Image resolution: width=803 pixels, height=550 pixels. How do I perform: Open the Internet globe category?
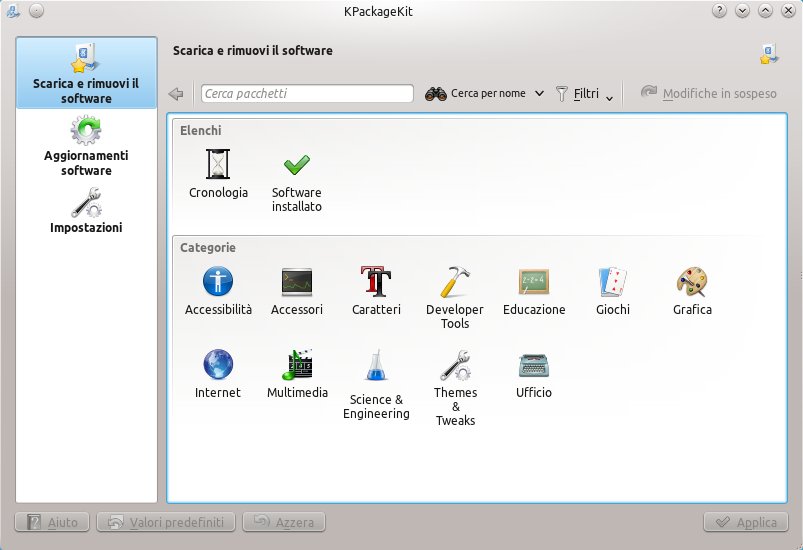click(x=218, y=365)
